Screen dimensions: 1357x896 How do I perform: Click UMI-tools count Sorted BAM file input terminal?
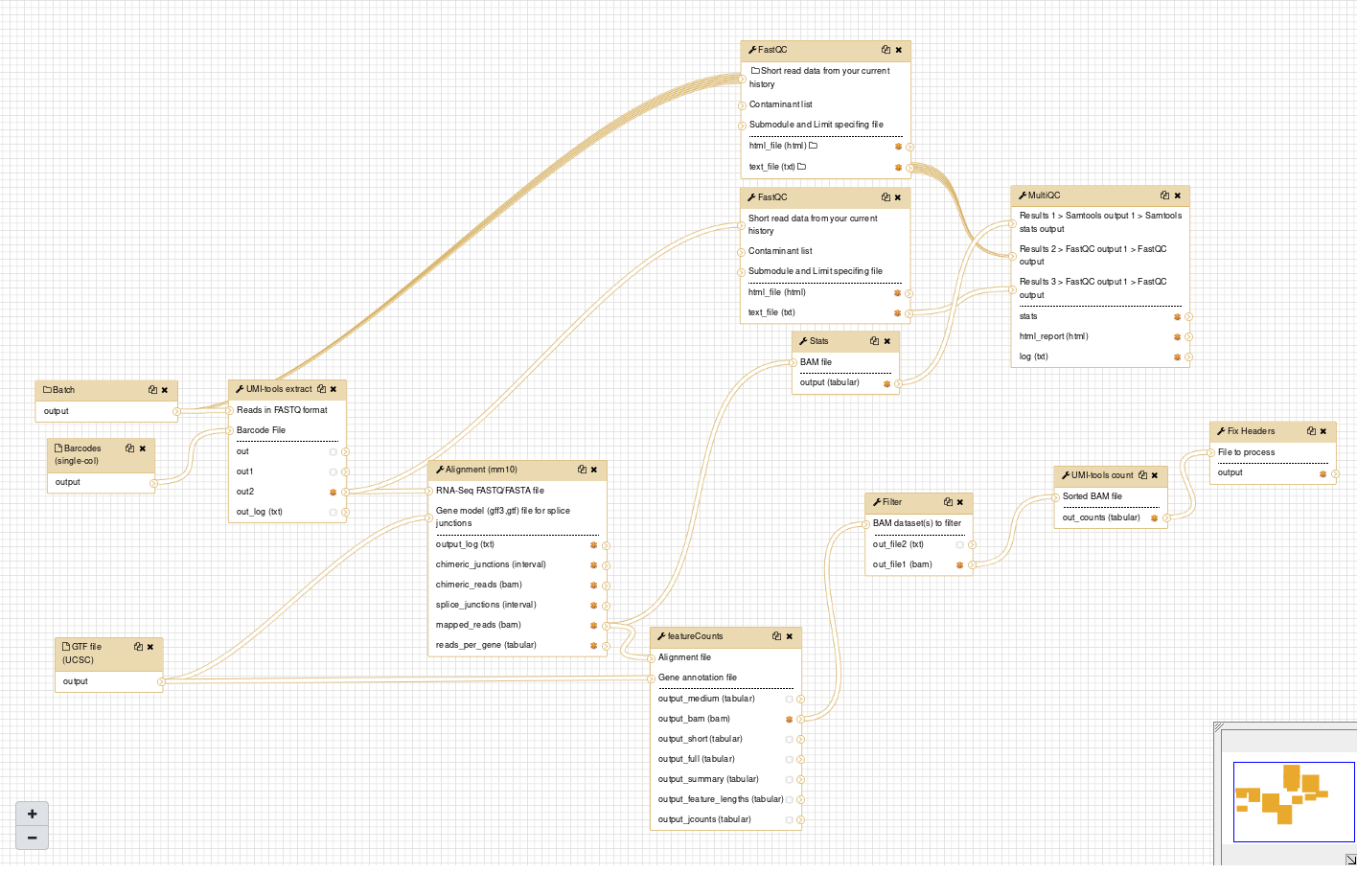[1056, 496]
